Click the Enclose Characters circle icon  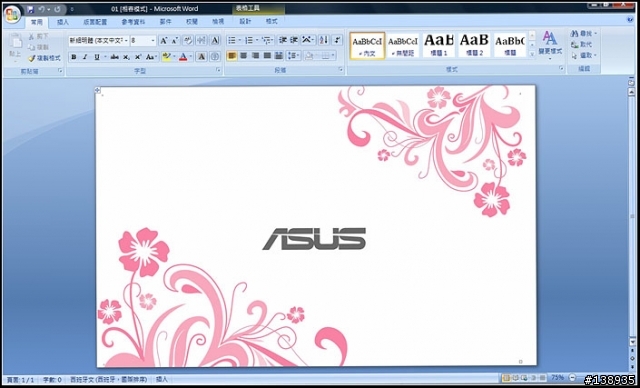(215, 57)
